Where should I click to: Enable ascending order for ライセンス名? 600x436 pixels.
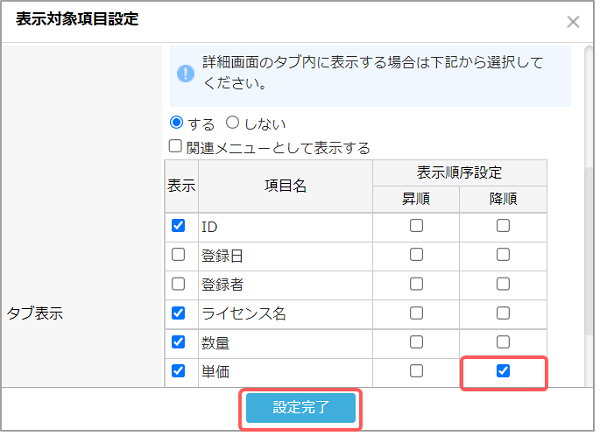tap(416, 313)
